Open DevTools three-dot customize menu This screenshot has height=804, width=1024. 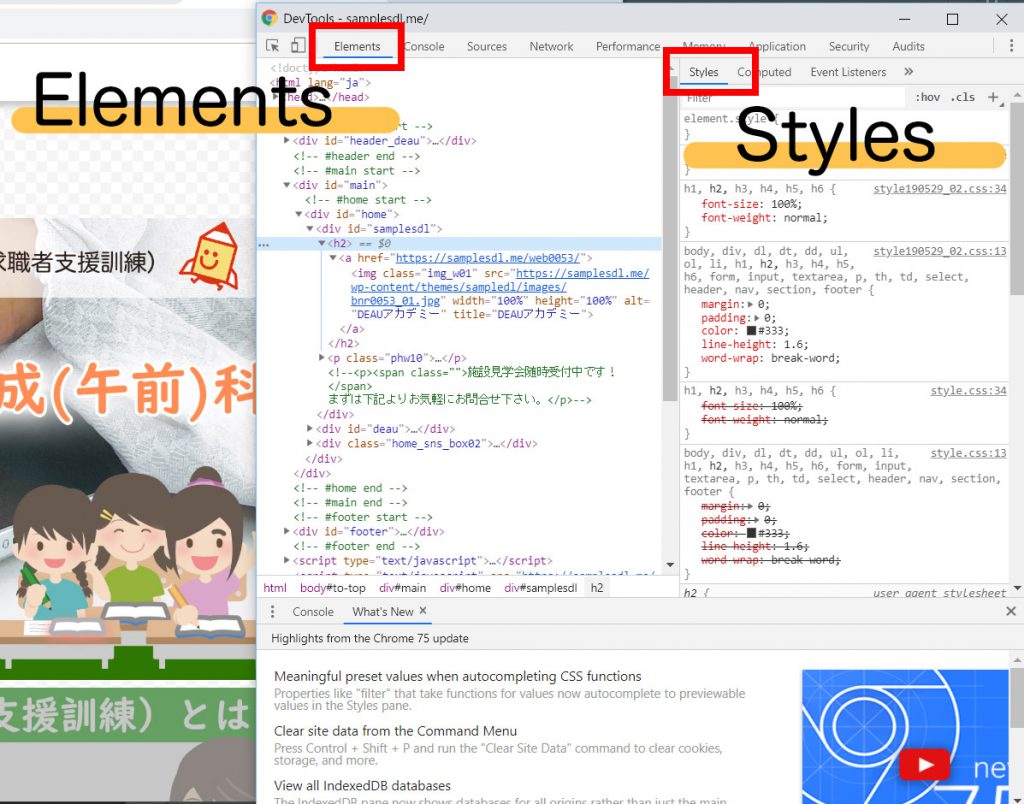1010,46
